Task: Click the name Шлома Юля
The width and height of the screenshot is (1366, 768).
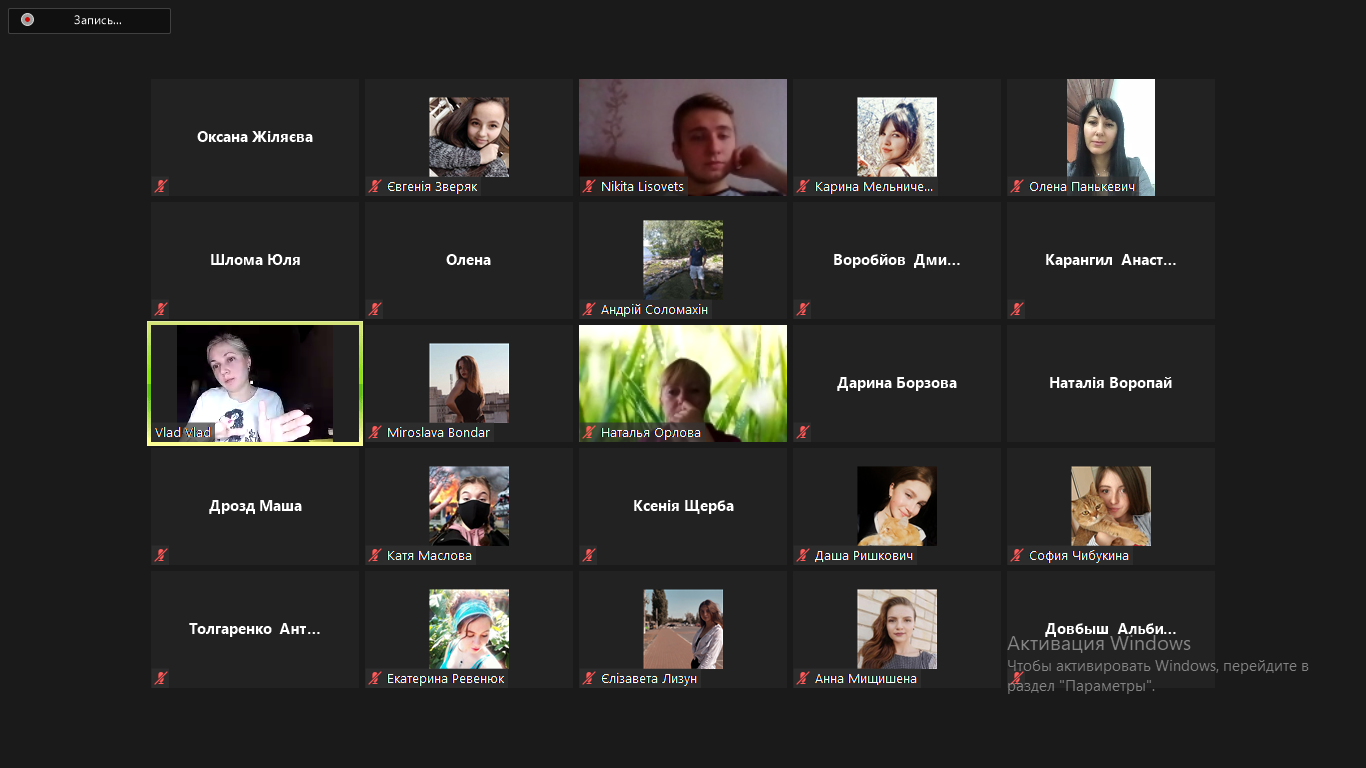Action: coord(255,260)
